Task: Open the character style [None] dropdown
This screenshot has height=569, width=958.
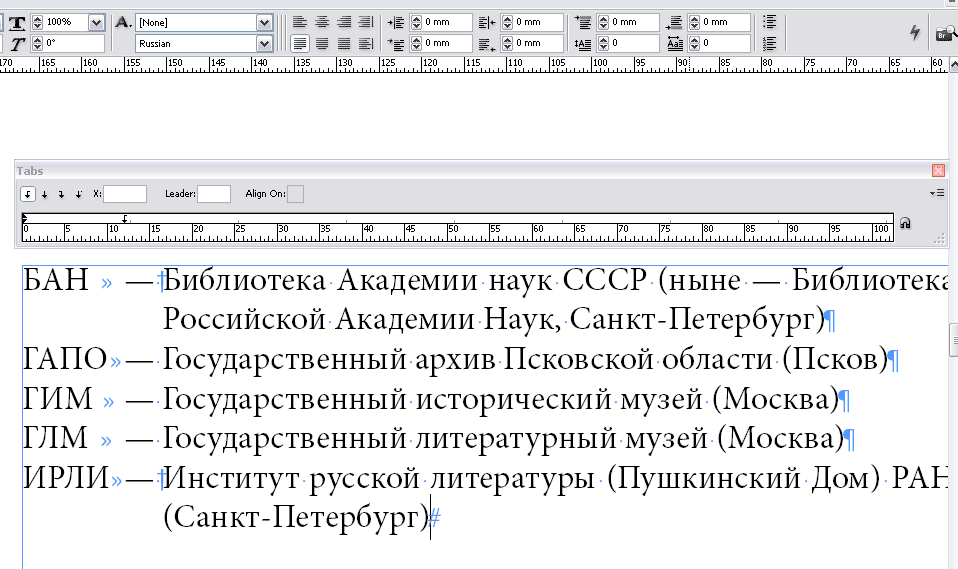Action: [264, 23]
